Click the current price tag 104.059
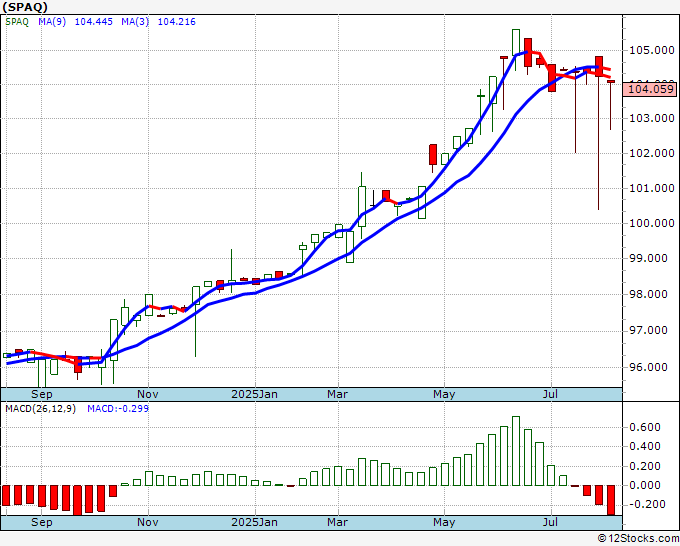The height and width of the screenshot is (546, 680). (x=651, y=89)
